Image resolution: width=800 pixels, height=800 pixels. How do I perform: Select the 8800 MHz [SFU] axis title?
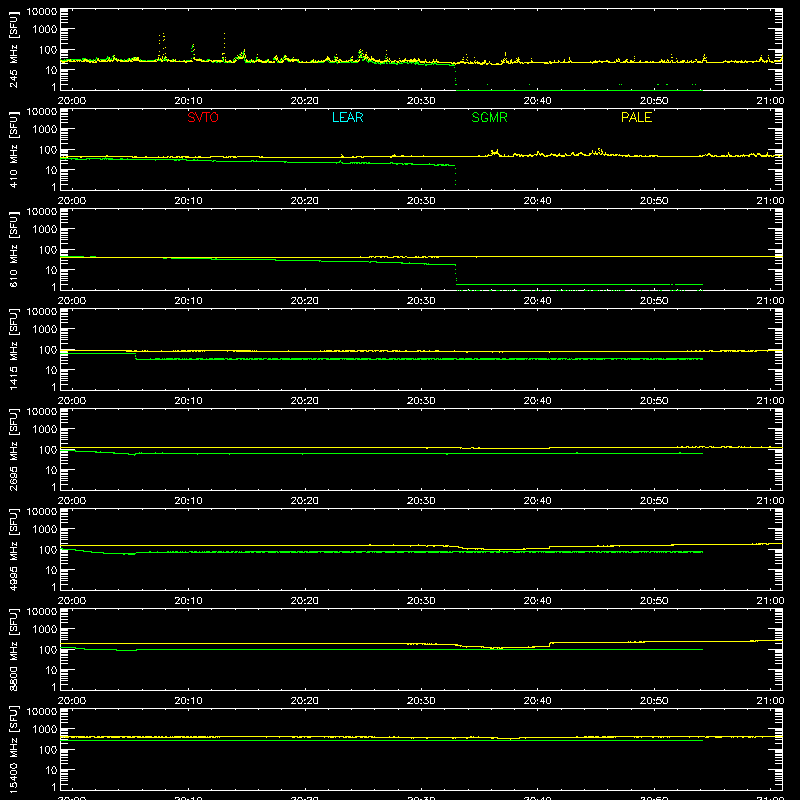pyautogui.click(x=14, y=649)
